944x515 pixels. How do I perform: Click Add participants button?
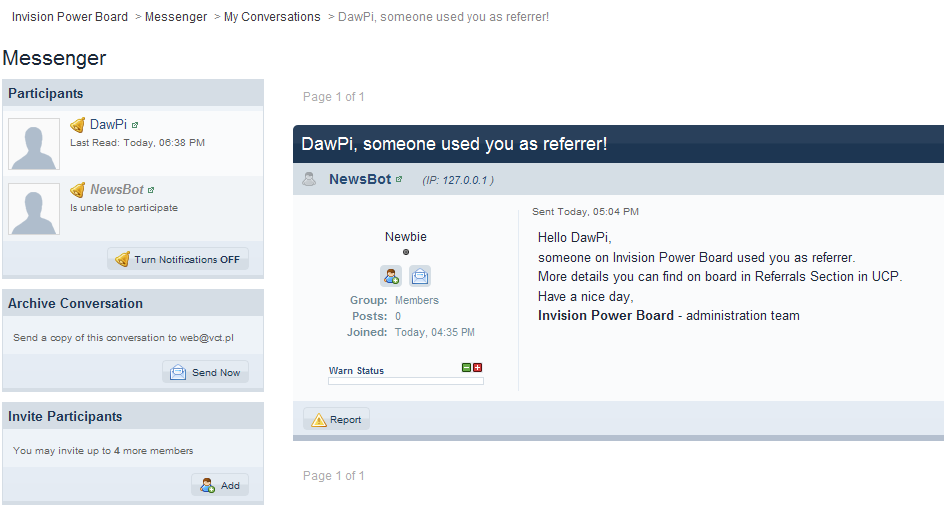click(220, 485)
